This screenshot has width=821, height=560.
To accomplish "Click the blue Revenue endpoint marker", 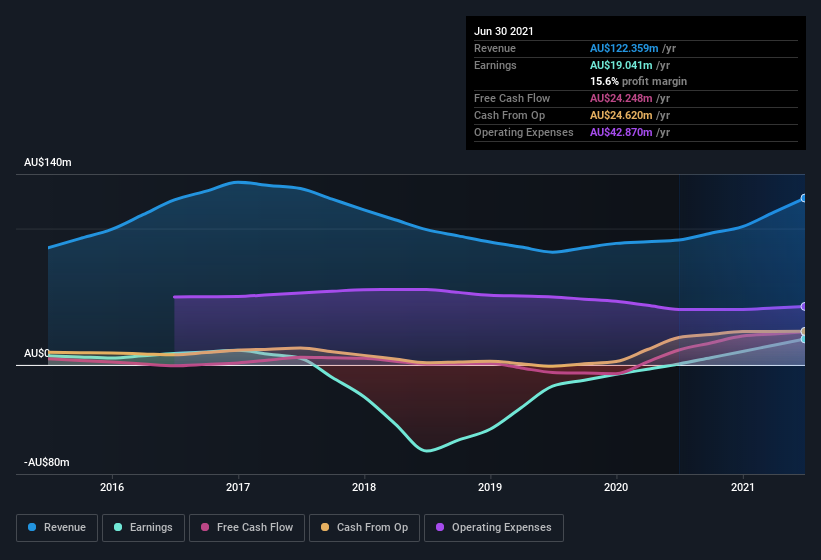I will tap(804, 198).
